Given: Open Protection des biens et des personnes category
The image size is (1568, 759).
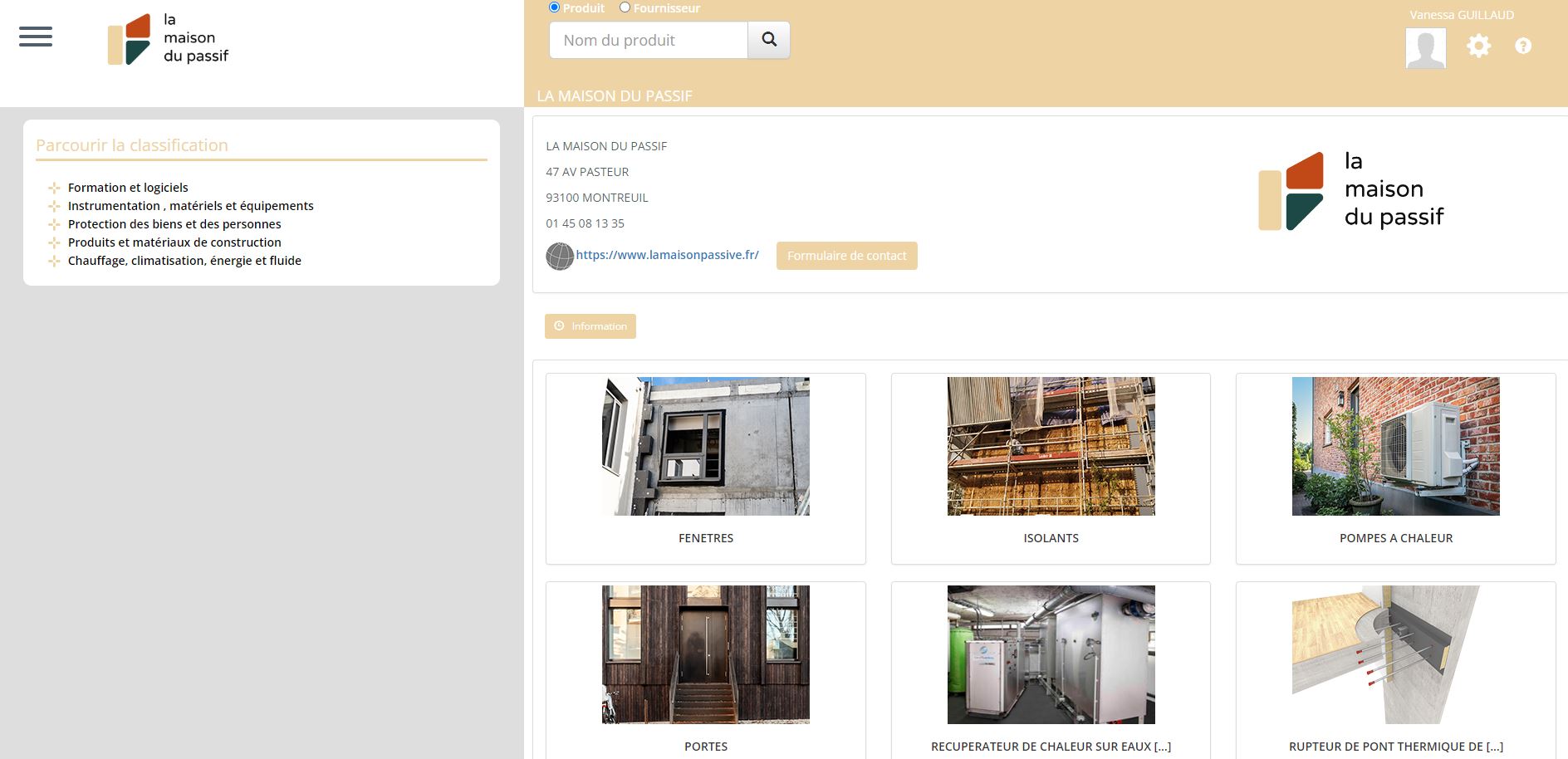Looking at the screenshot, I should (174, 224).
